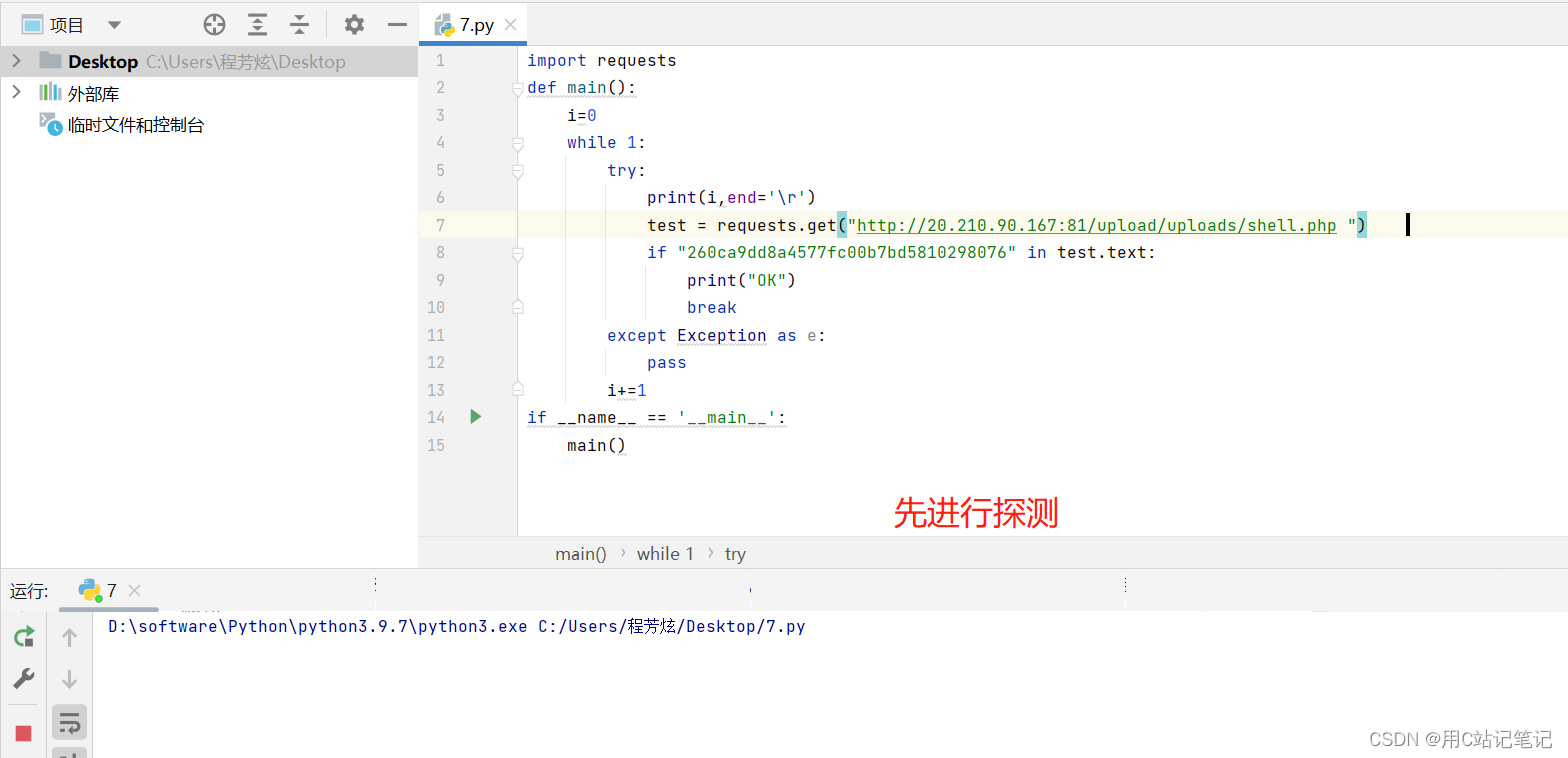The width and height of the screenshot is (1568, 758).
Task: Open run configuration wrench icon
Action: (24, 679)
